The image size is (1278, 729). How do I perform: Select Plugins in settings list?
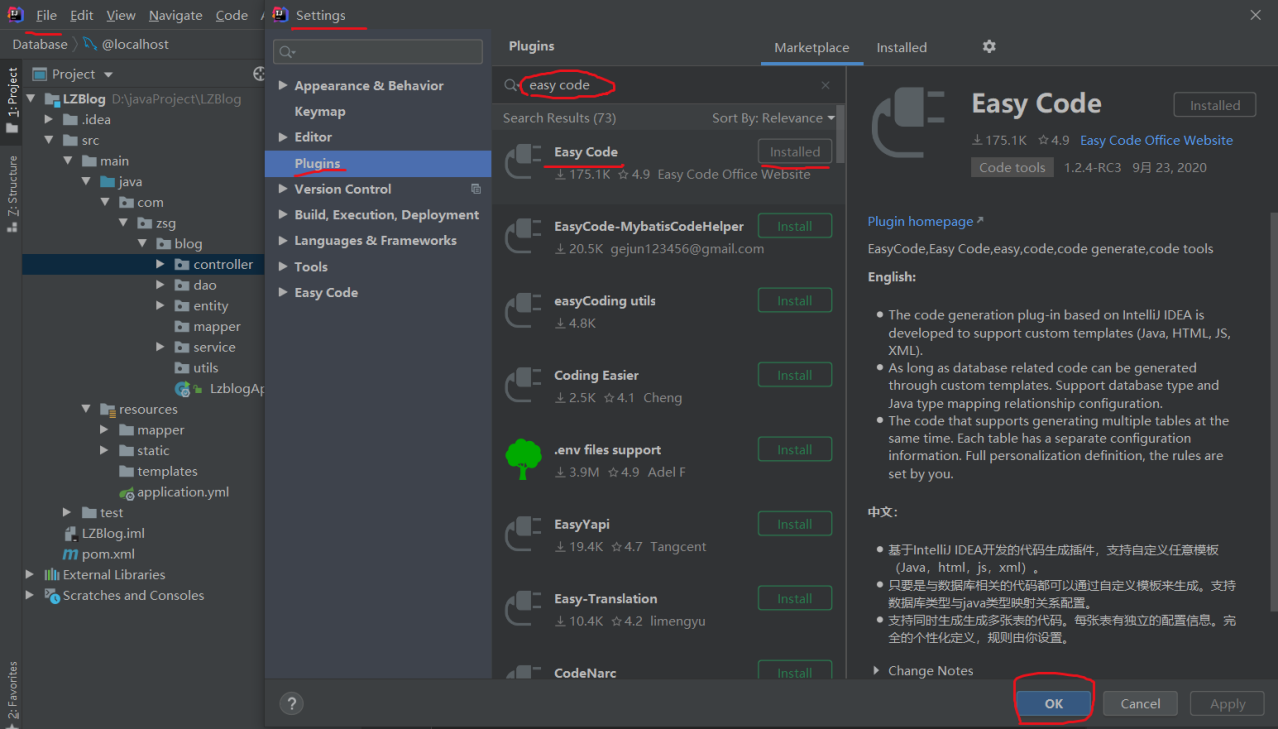pos(378,163)
